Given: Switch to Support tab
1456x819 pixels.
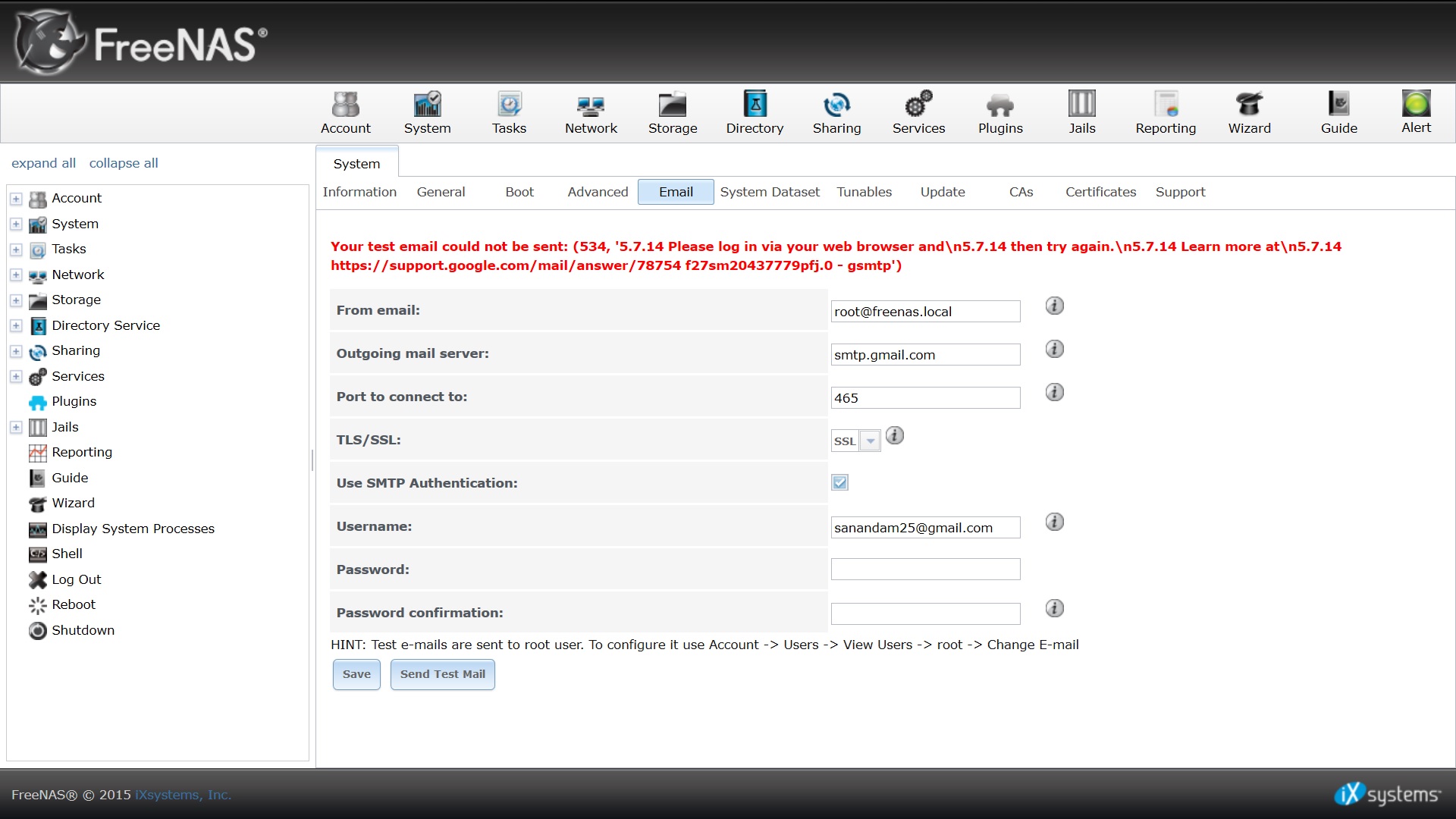Looking at the screenshot, I should [1180, 192].
